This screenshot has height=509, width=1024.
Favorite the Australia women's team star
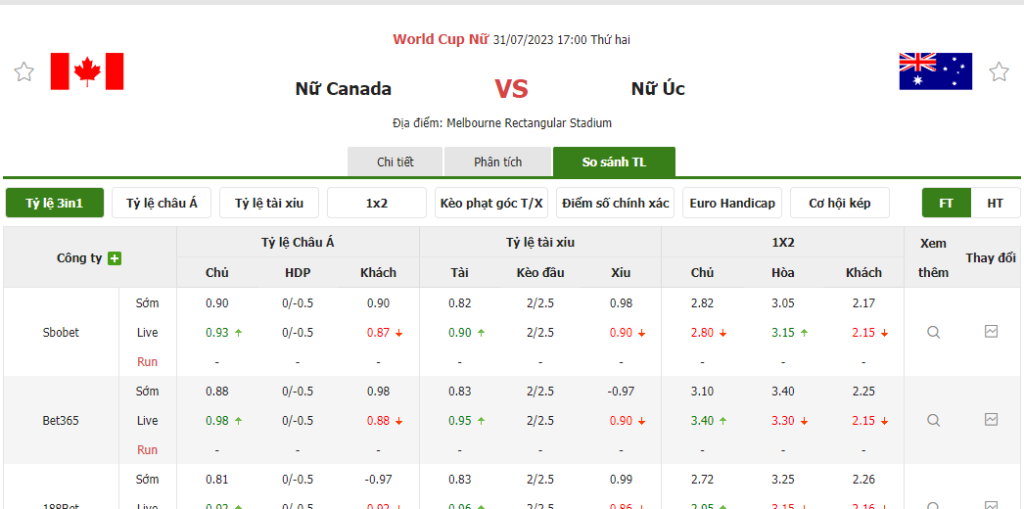click(998, 72)
